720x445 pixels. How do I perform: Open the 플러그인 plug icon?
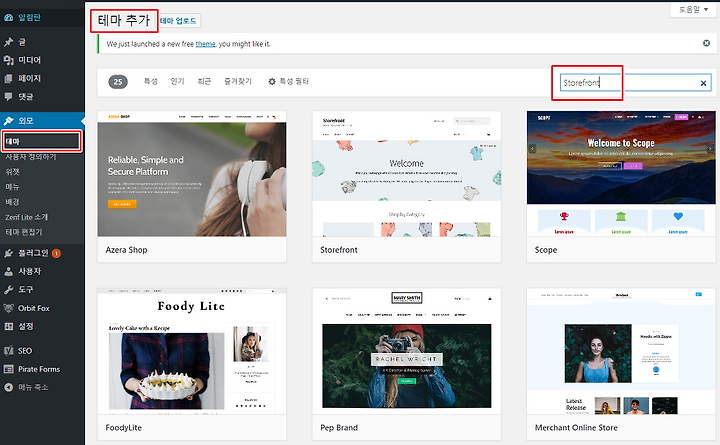click(8, 253)
